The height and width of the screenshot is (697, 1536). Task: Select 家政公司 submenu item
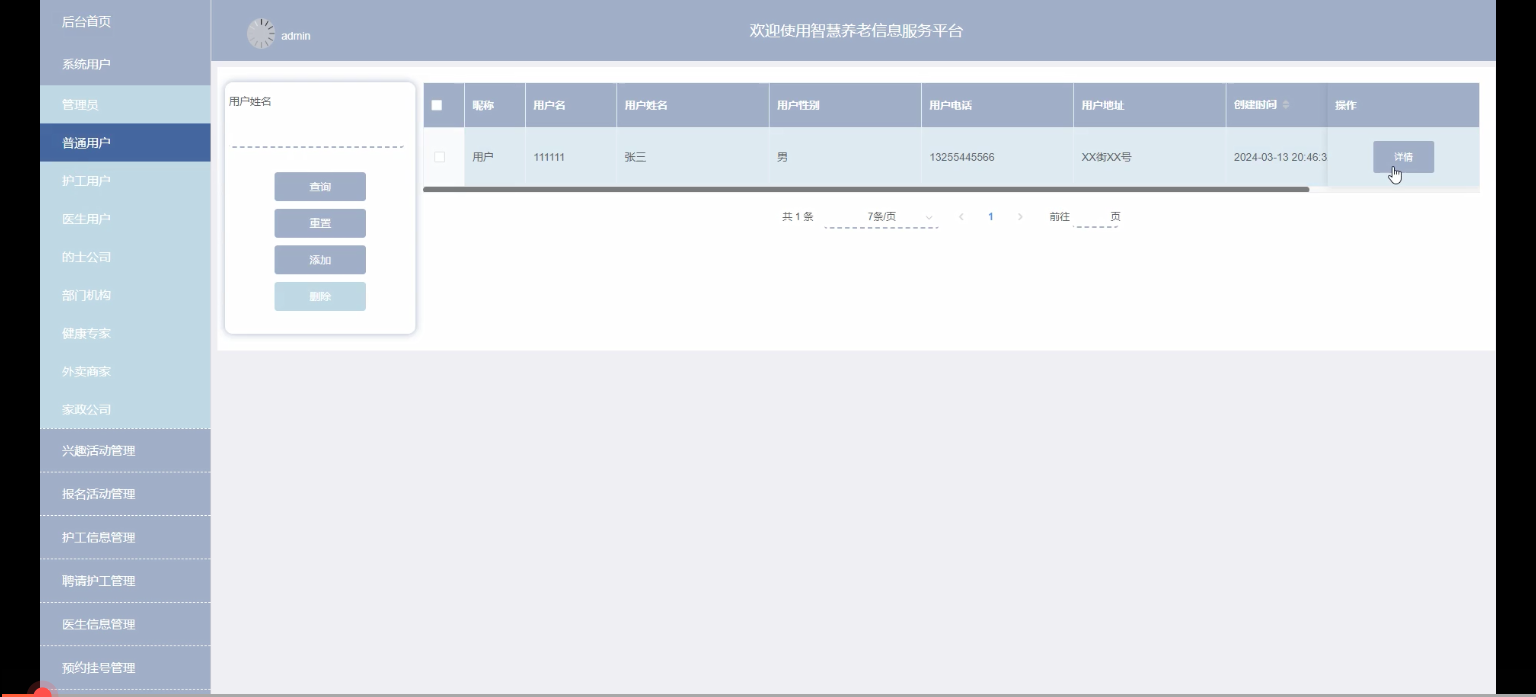(125, 409)
